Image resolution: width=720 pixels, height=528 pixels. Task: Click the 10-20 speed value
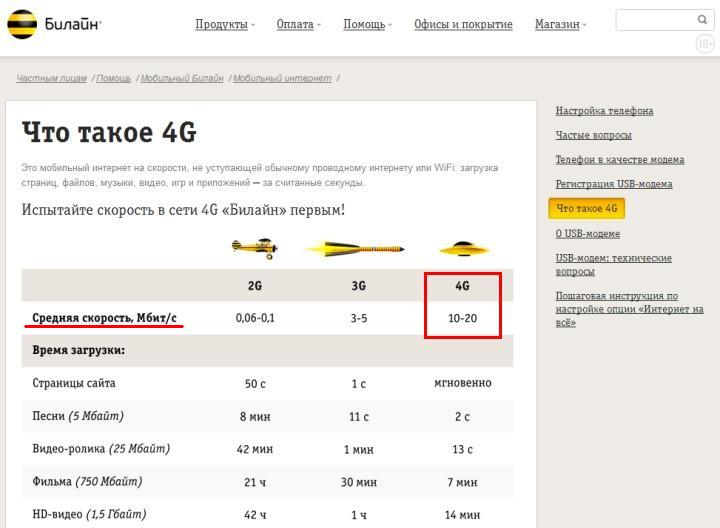[462, 318]
